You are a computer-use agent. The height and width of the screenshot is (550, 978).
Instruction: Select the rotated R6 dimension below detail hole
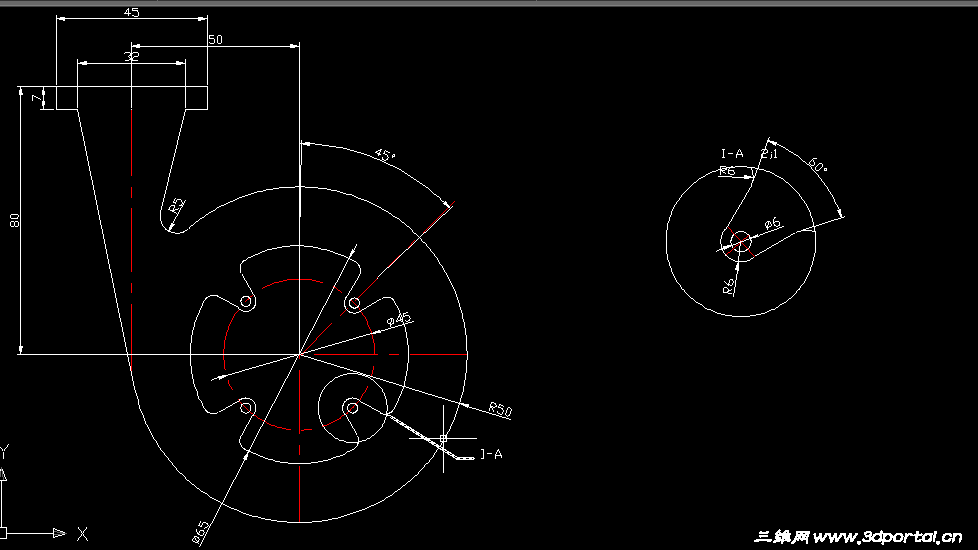click(x=729, y=287)
